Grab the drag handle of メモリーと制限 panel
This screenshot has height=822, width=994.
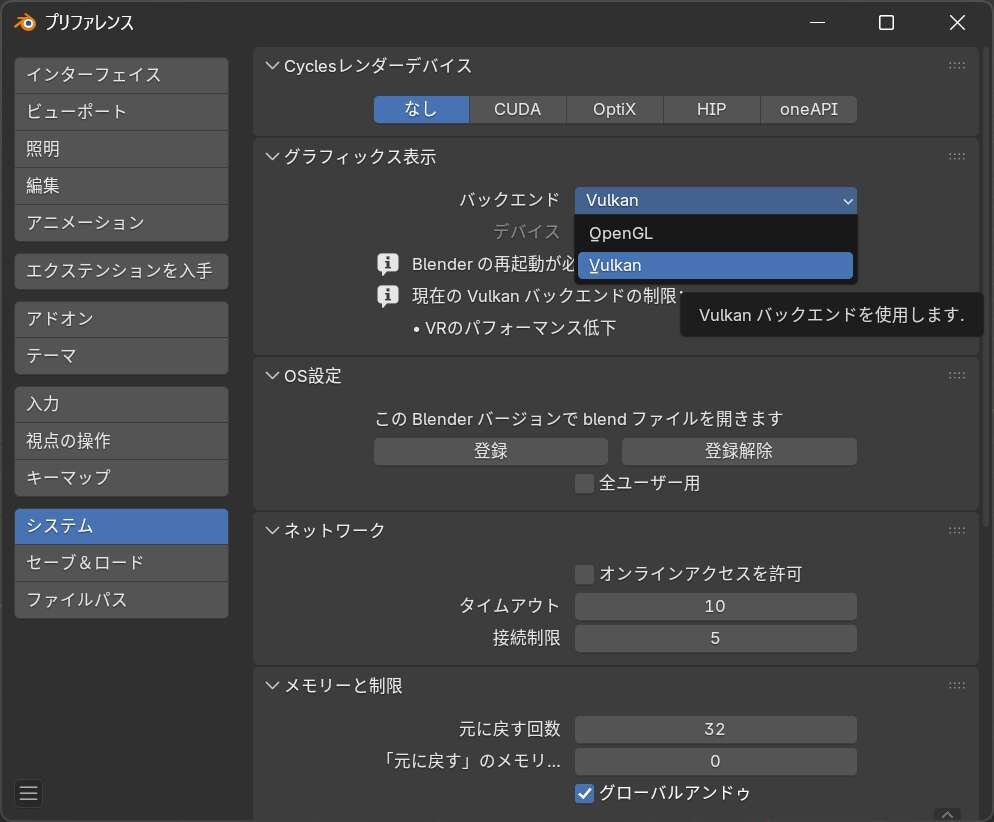click(957, 686)
